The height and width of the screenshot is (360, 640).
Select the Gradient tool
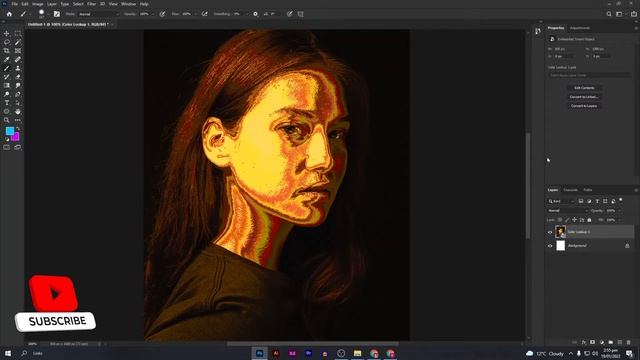pos(7,85)
